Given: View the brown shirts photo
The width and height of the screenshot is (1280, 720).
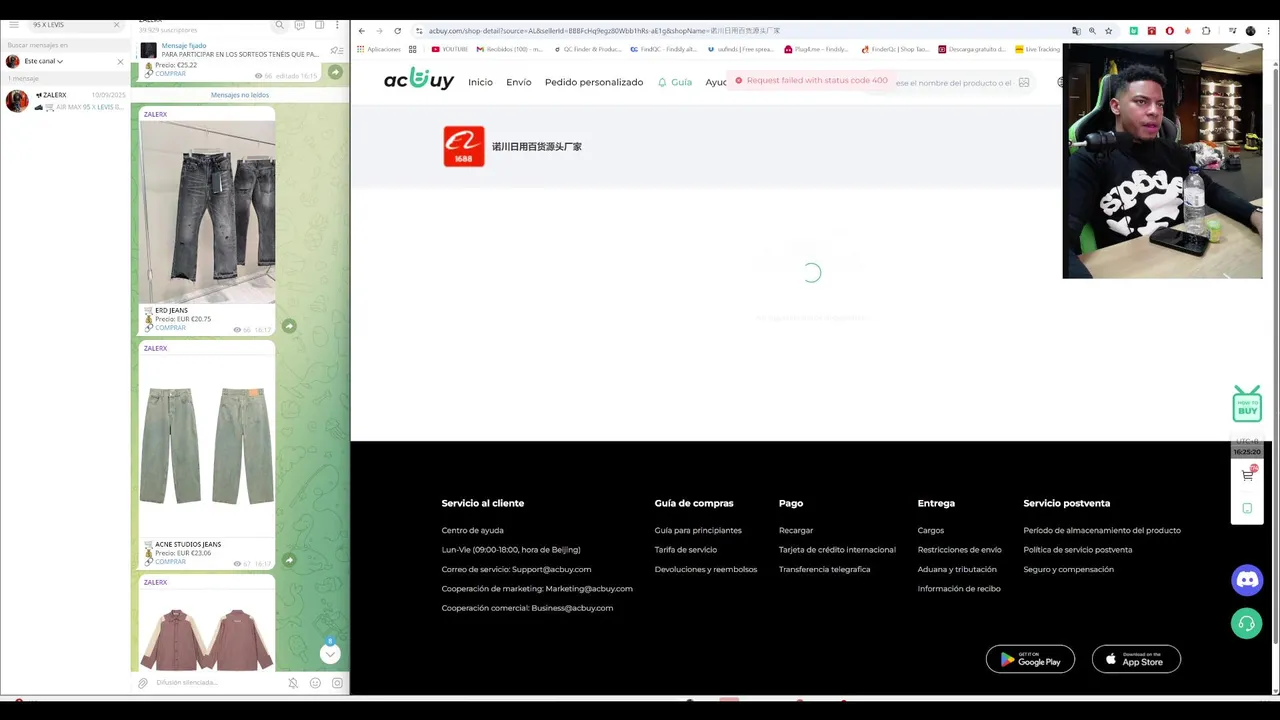Looking at the screenshot, I should pos(207,630).
